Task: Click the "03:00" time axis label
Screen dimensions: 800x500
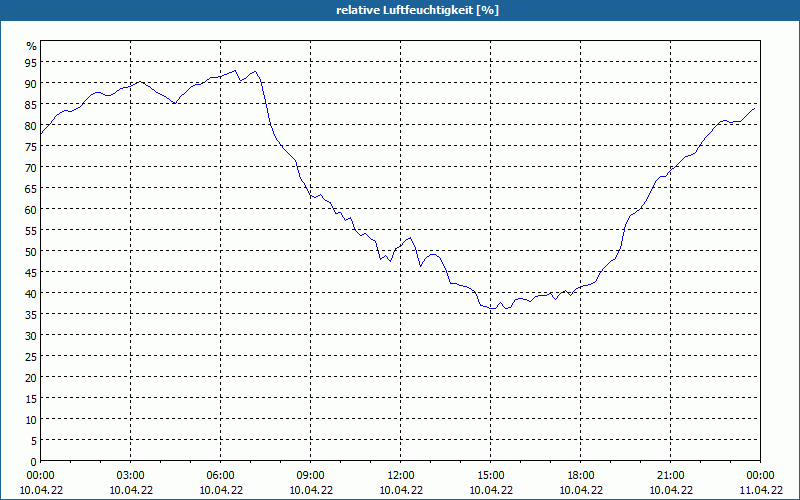Action: (131, 476)
